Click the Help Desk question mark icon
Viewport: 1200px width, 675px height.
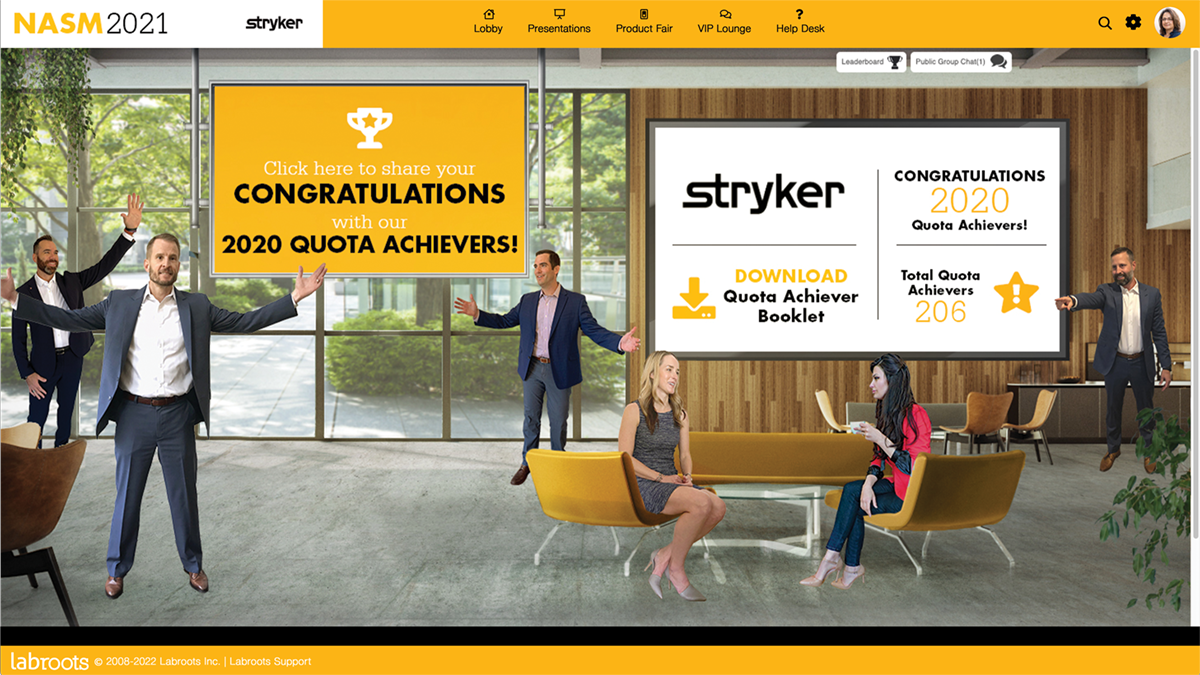coord(800,14)
